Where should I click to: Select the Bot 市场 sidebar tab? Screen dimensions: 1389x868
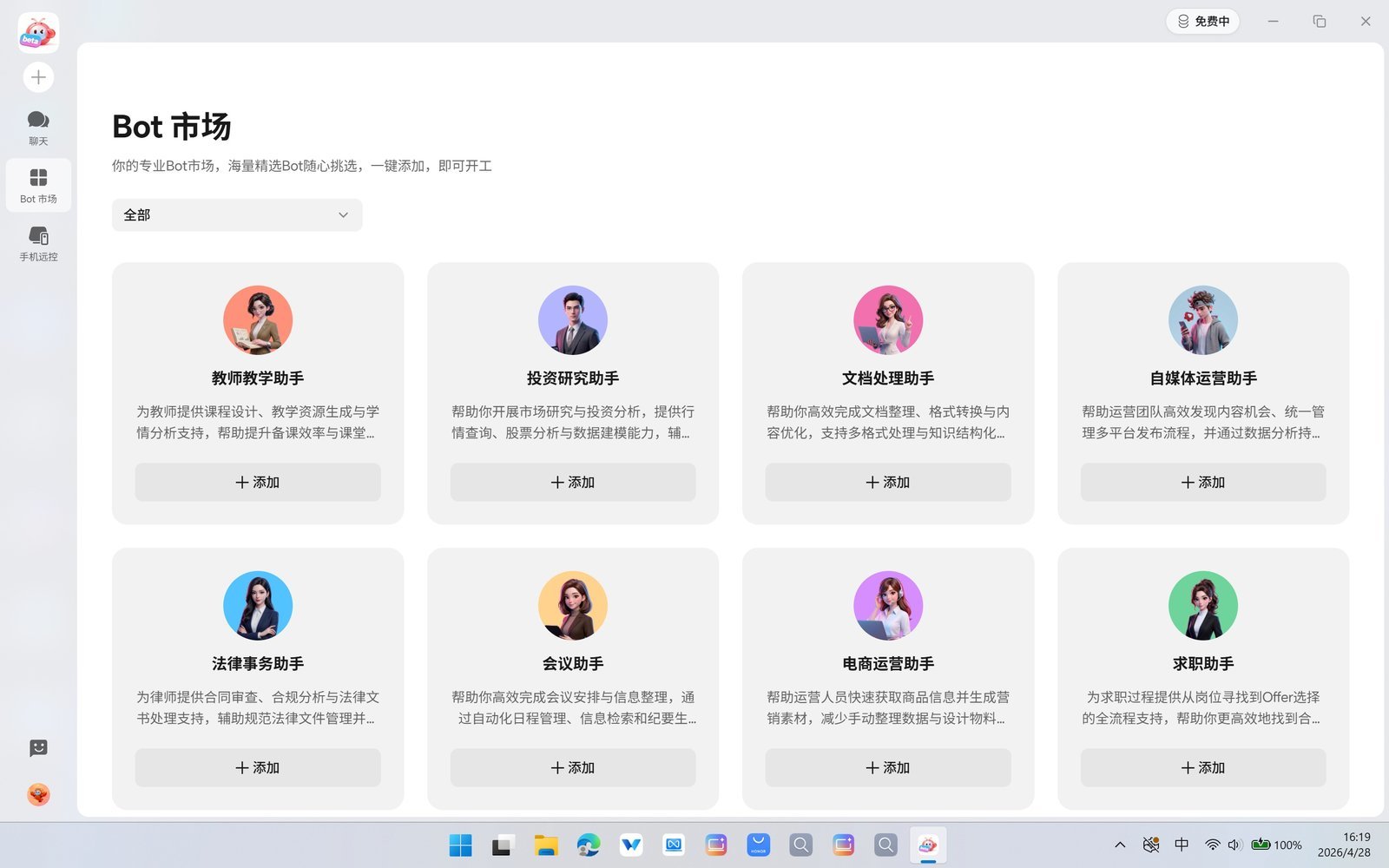click(x=38, y=186)
